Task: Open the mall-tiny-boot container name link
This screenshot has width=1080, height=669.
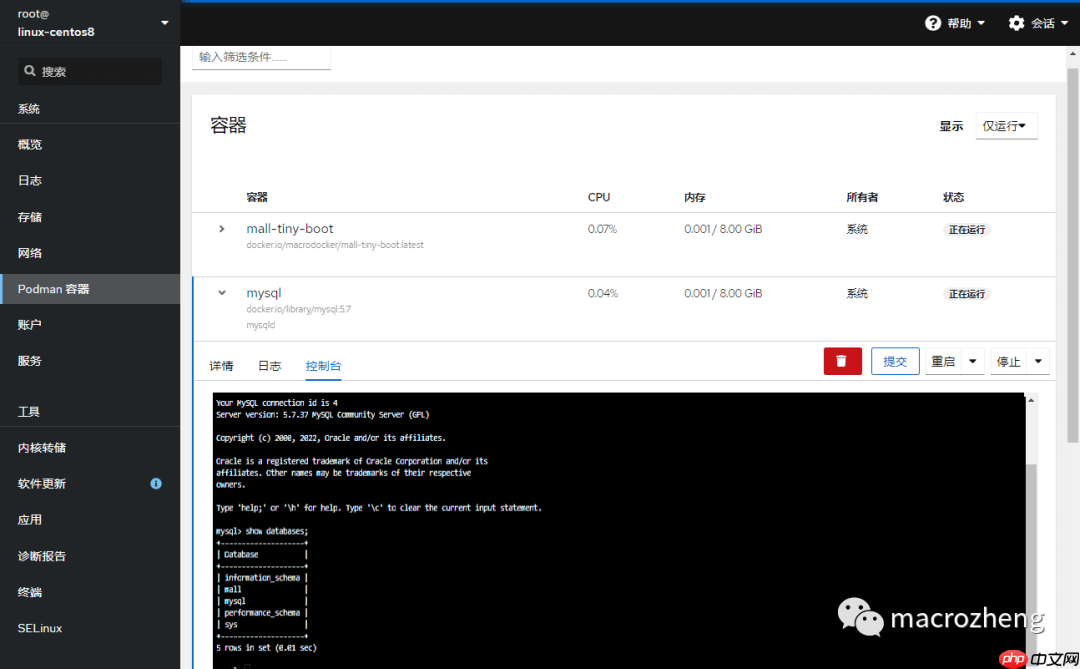Action: 290,228
